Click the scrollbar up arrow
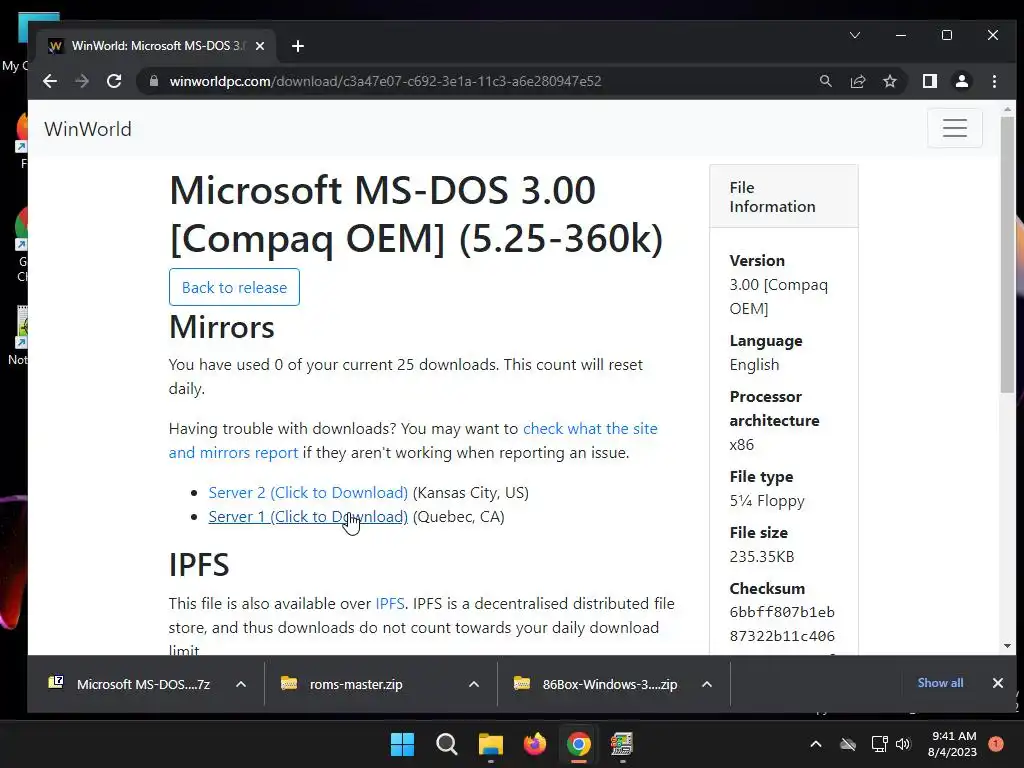1024x768 pixels. [x=1007, y=110]
